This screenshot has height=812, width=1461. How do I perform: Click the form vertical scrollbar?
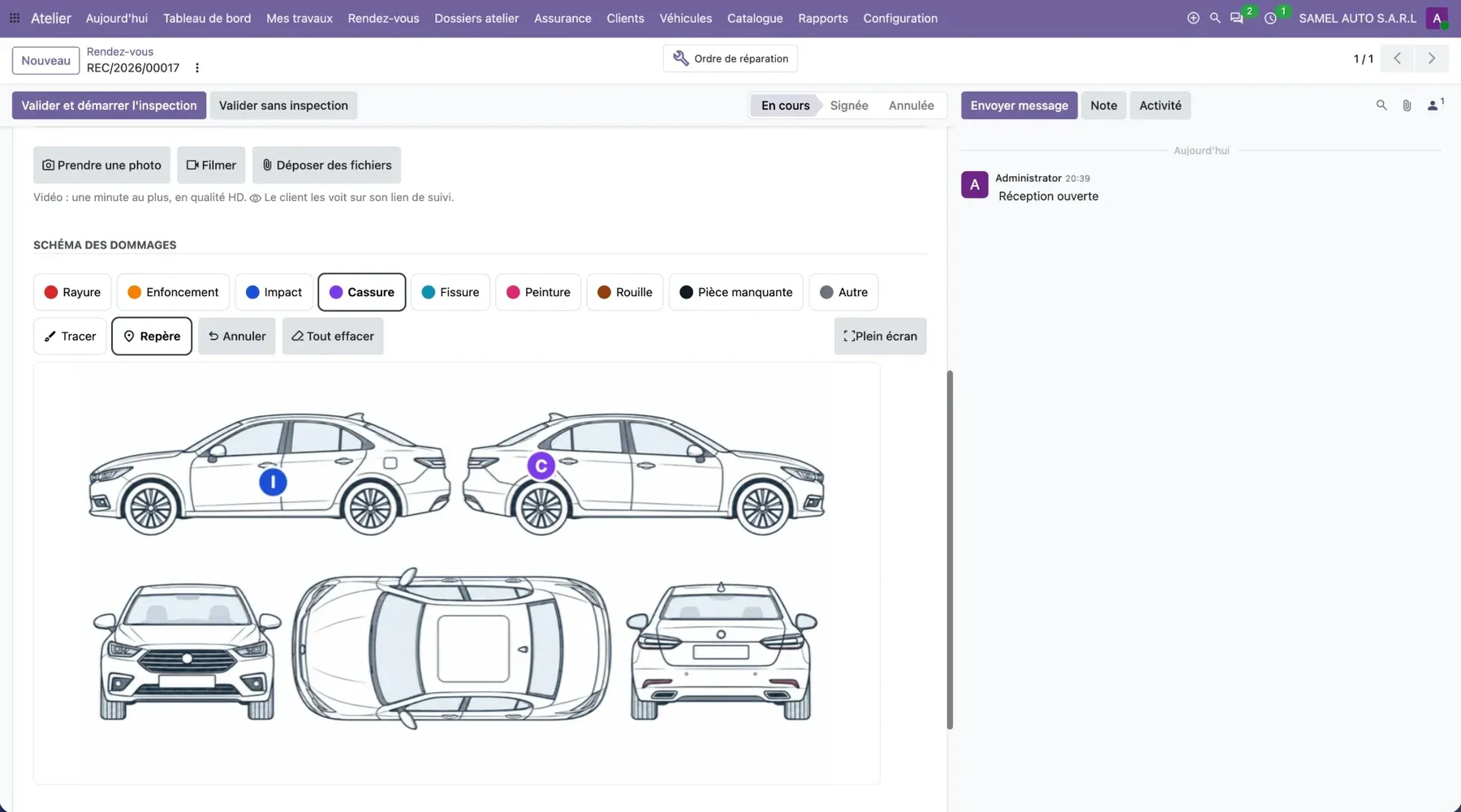point(950,550)
